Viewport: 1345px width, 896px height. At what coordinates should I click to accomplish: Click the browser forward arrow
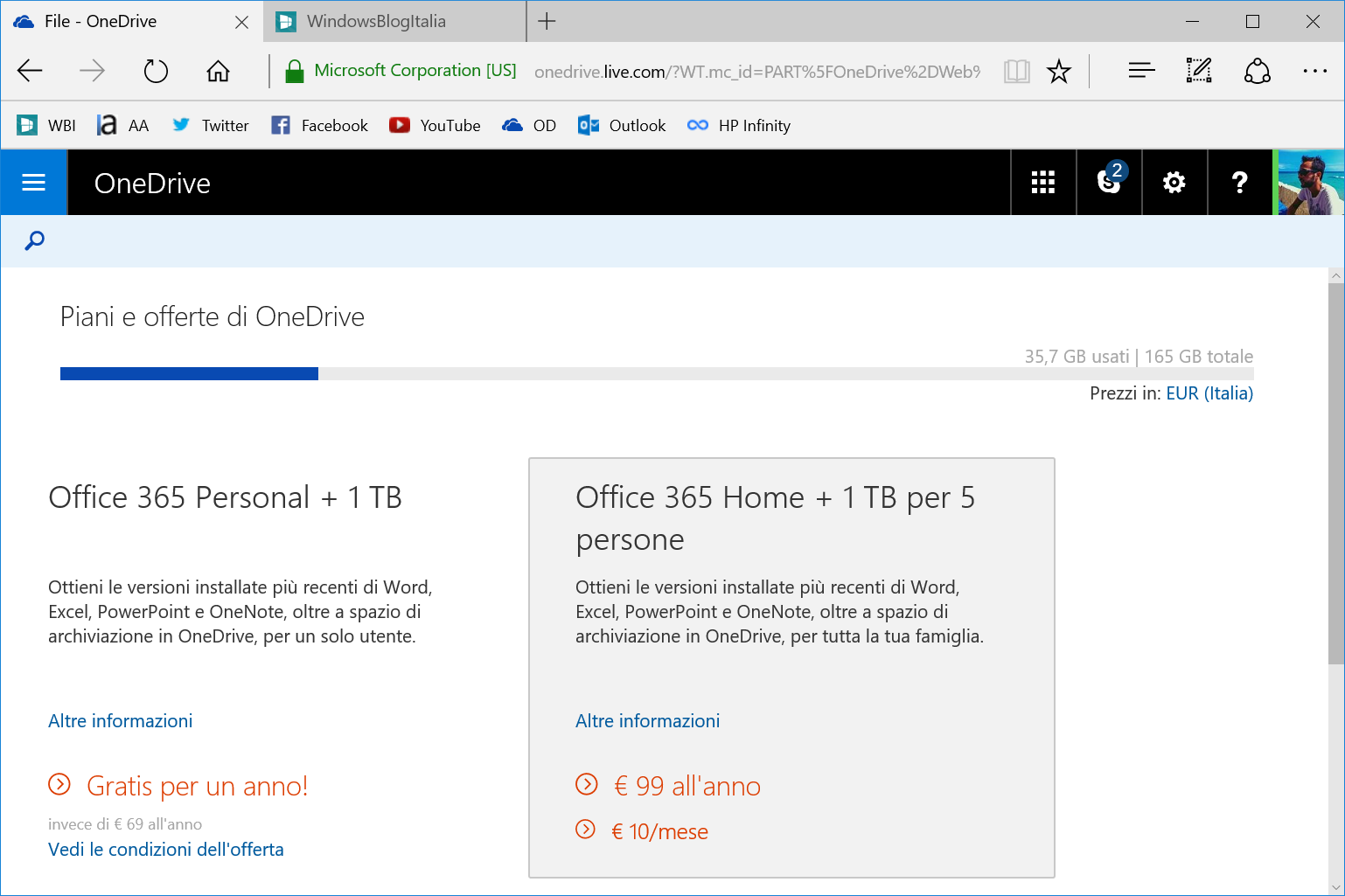[x=92, y=71]
